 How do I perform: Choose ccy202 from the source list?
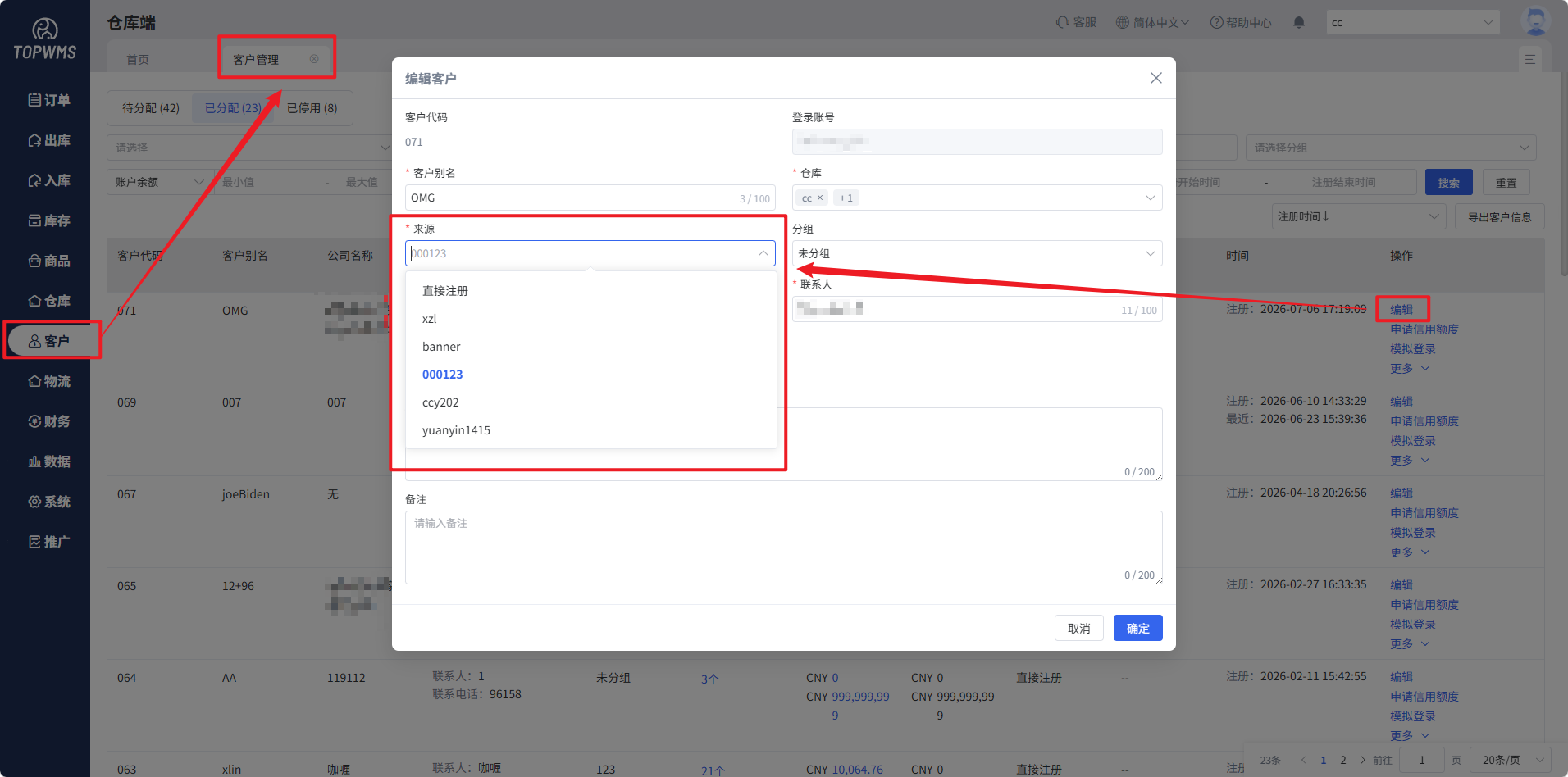pyautogui.click(x=591, y=402)
